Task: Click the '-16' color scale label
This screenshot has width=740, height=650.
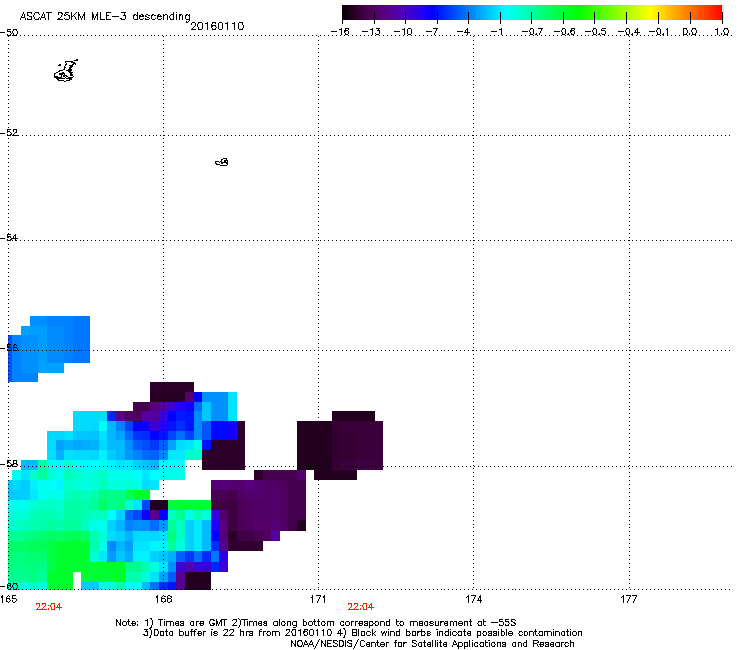Action: 340,32
